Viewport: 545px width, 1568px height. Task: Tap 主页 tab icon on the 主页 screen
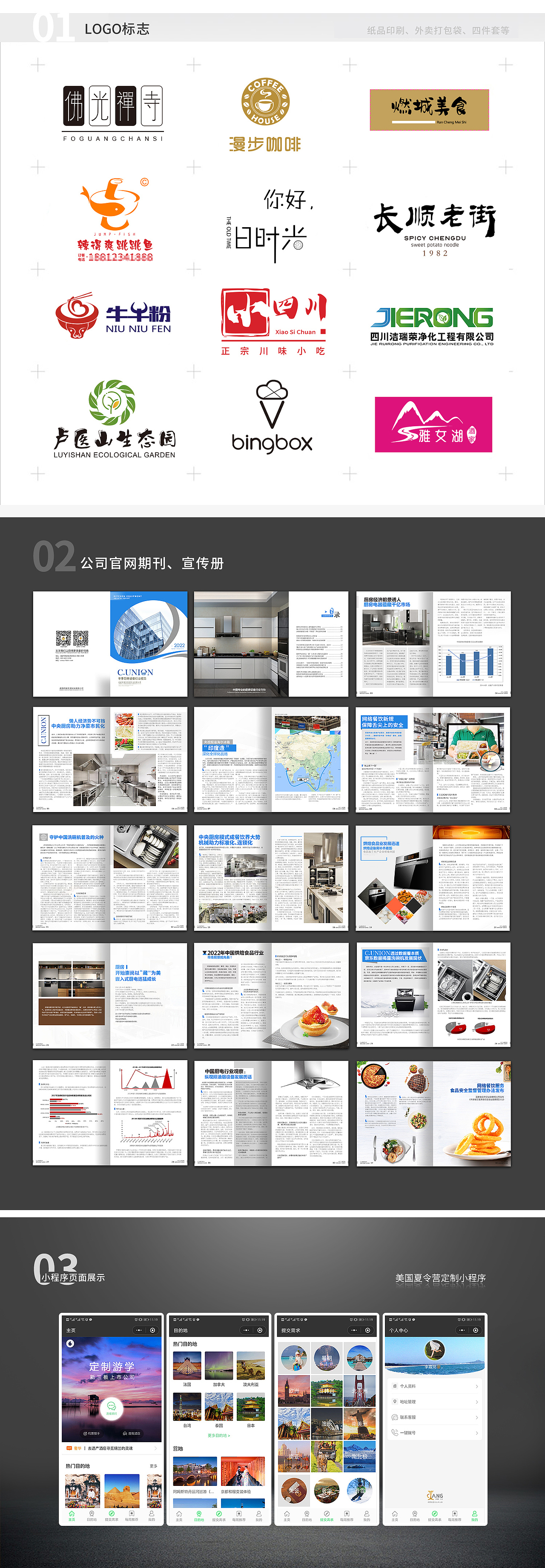click(x=71, y=1513)
